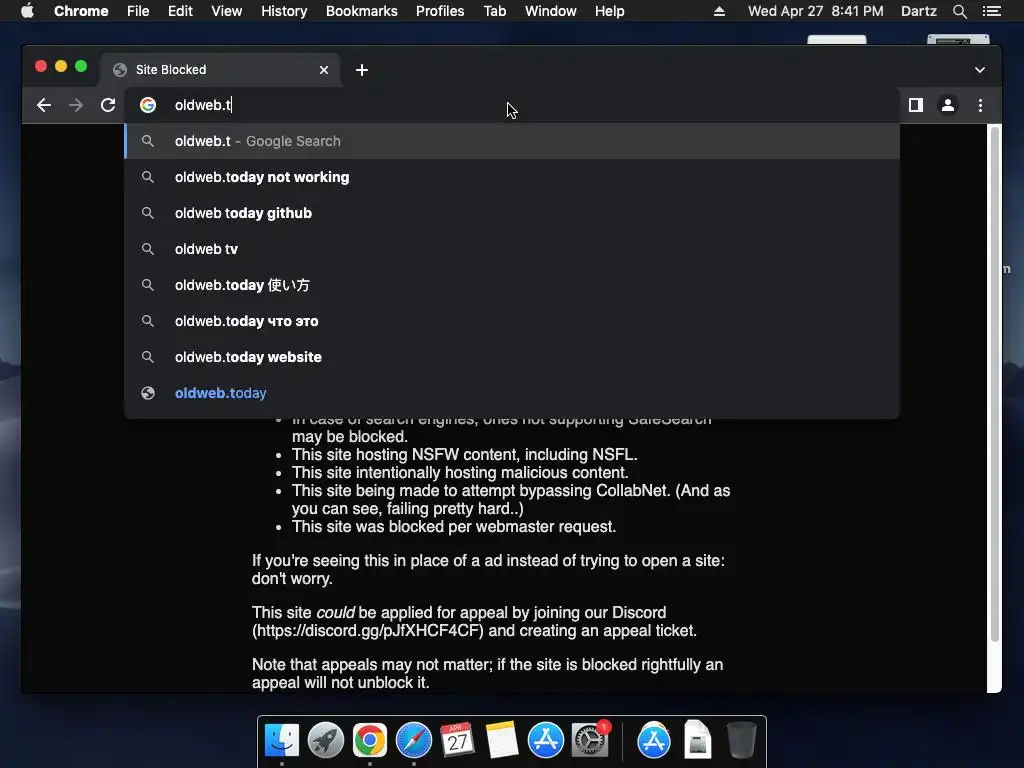
Task: Click the Discord invite URL in page text
Action: (368, 631)
